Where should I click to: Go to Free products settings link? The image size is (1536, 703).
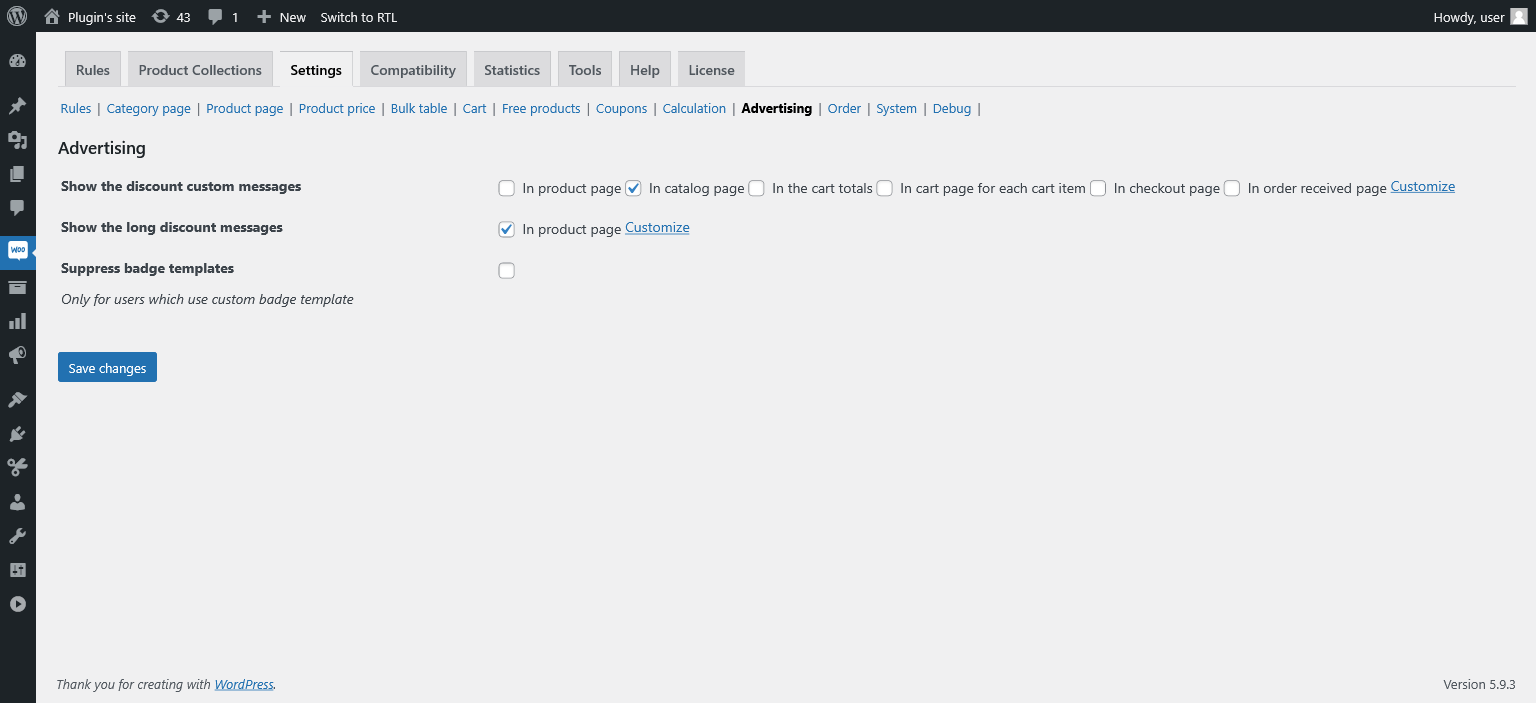pyautogui.click(x=541, y=108)
